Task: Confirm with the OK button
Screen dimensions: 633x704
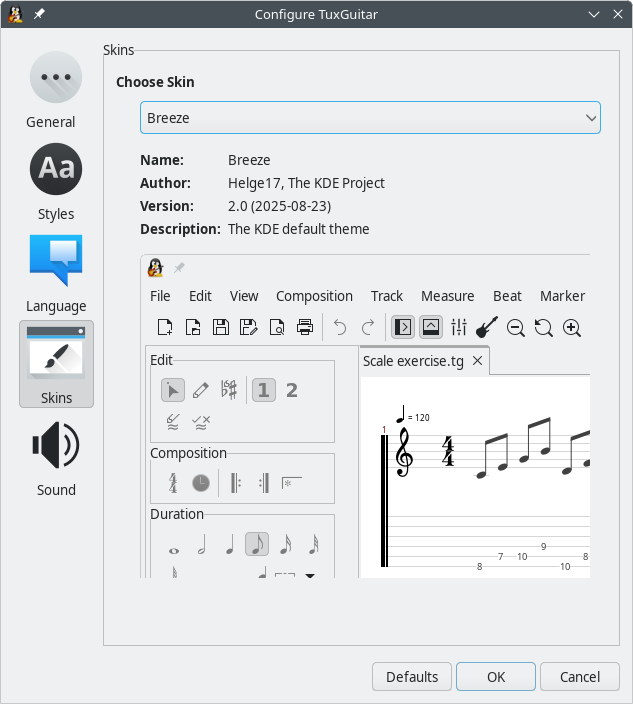Action: coord(496,677)
